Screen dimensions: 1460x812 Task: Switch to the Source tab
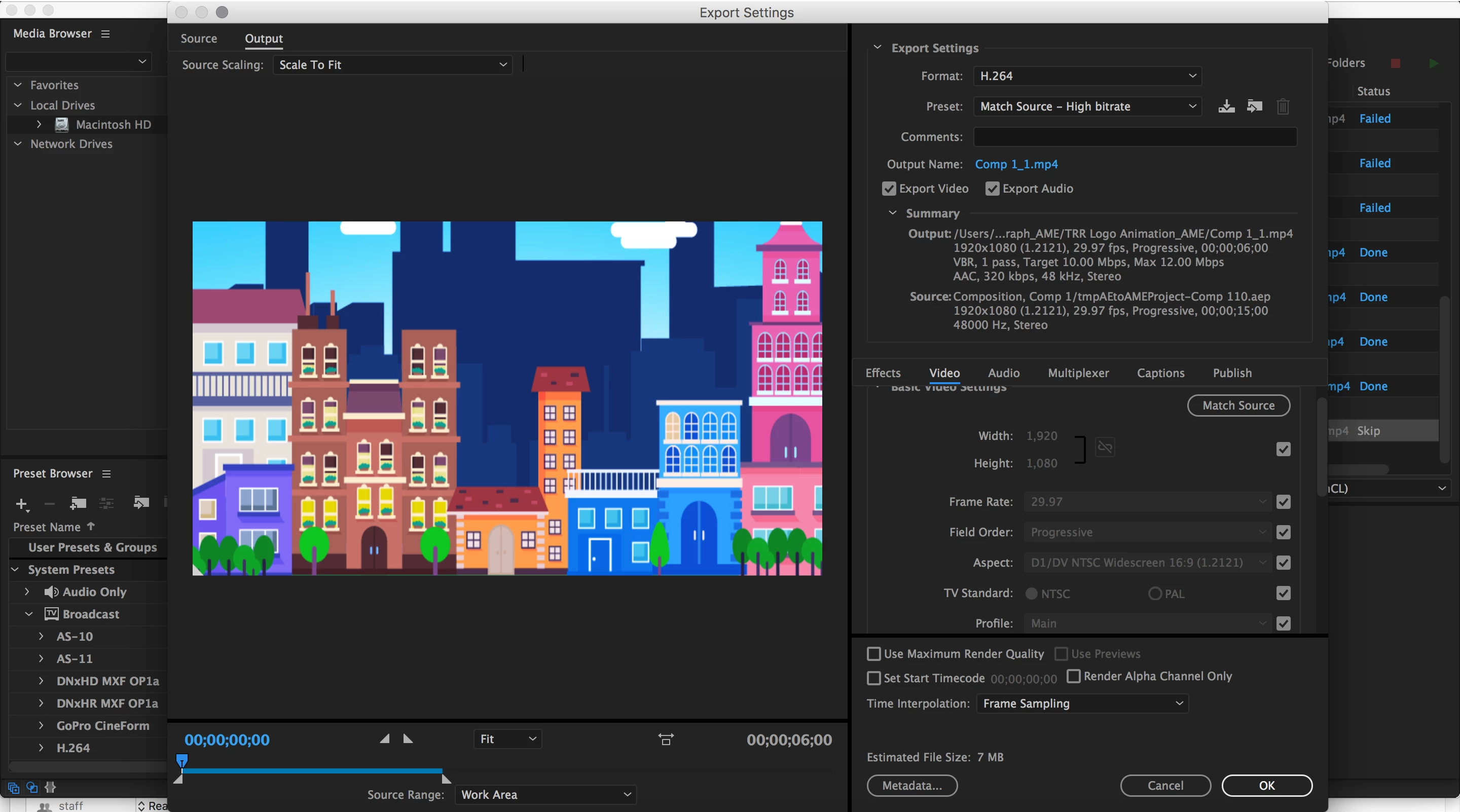[x=199, y=39]
